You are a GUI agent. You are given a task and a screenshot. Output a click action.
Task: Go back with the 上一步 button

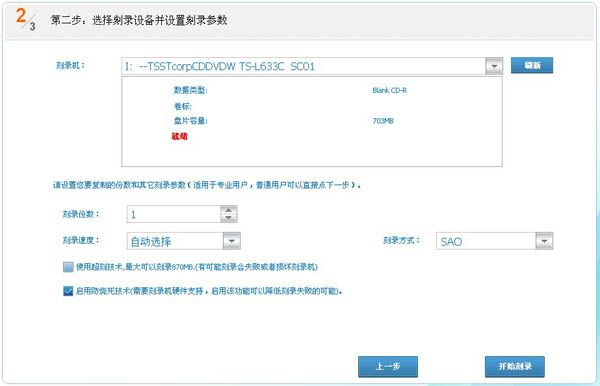(388, 366)
